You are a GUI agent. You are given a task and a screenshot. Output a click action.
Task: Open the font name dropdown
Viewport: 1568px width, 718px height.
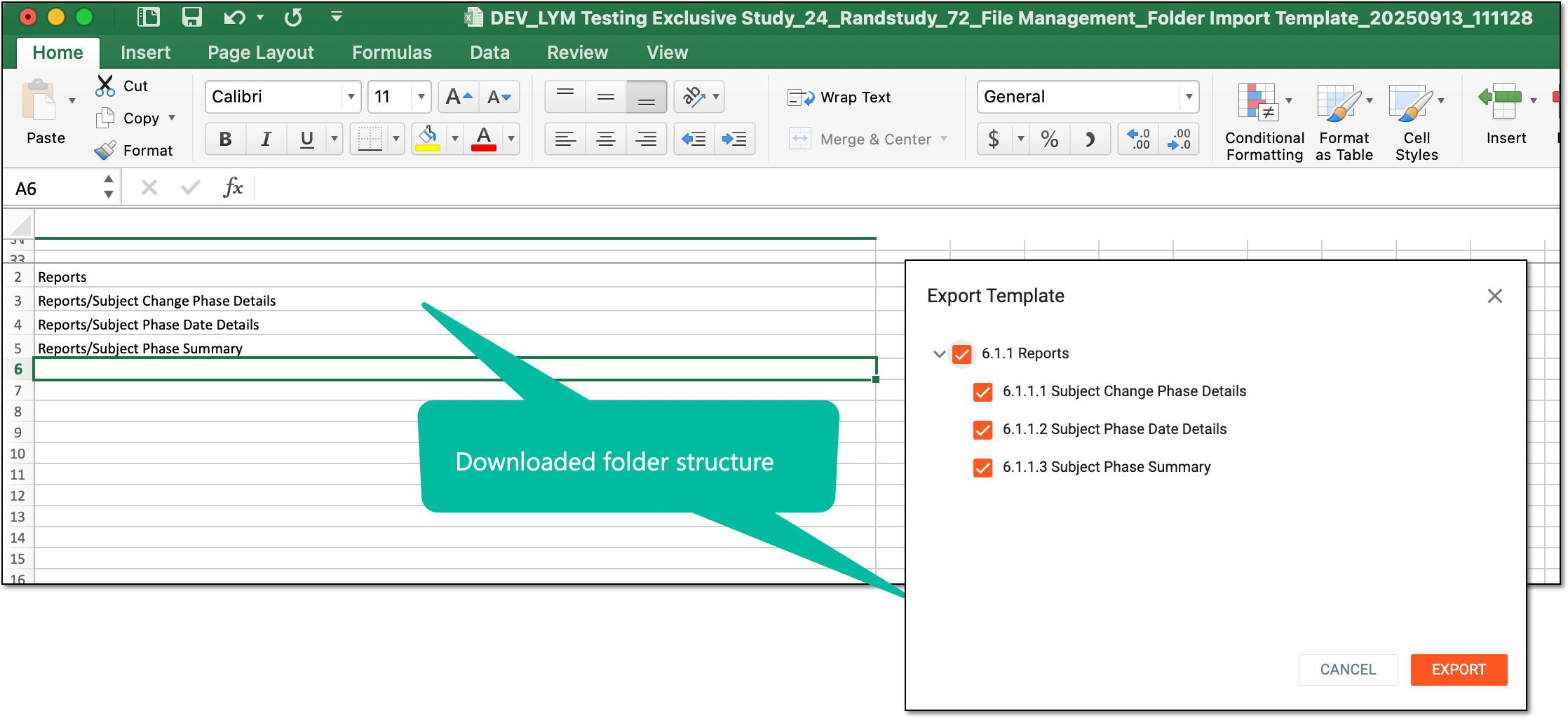[x=351, y=97]
